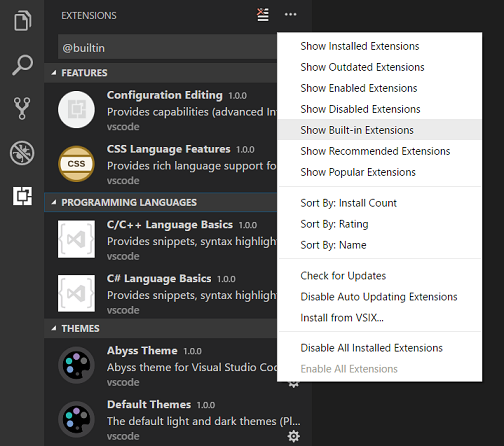Open the Search view in activity bar
504x446 pixels.
pos(22,65)
